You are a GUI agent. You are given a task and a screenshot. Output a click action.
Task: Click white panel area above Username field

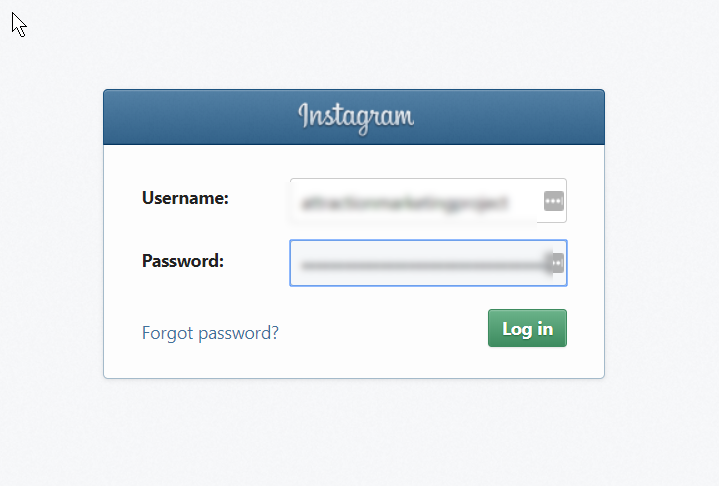(354, 161)
